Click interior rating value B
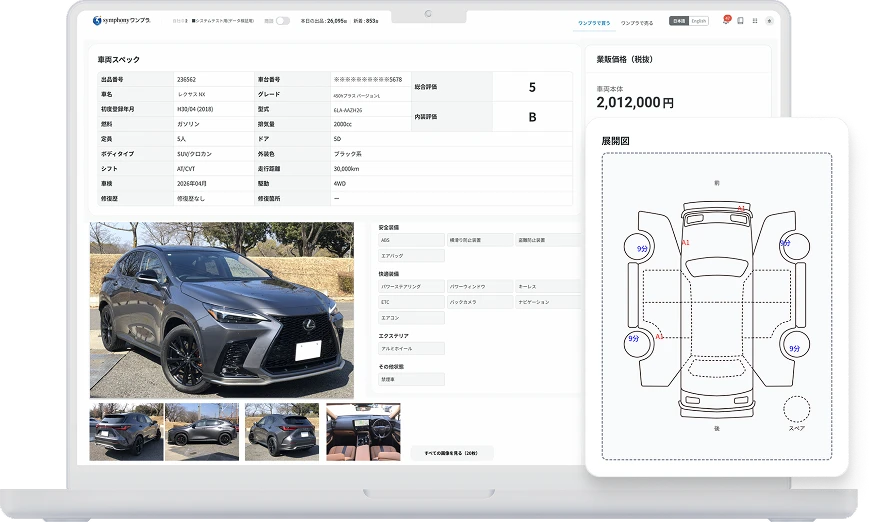Image resolution: width=882 pixels, height=522 pixels. coord(532,117)
